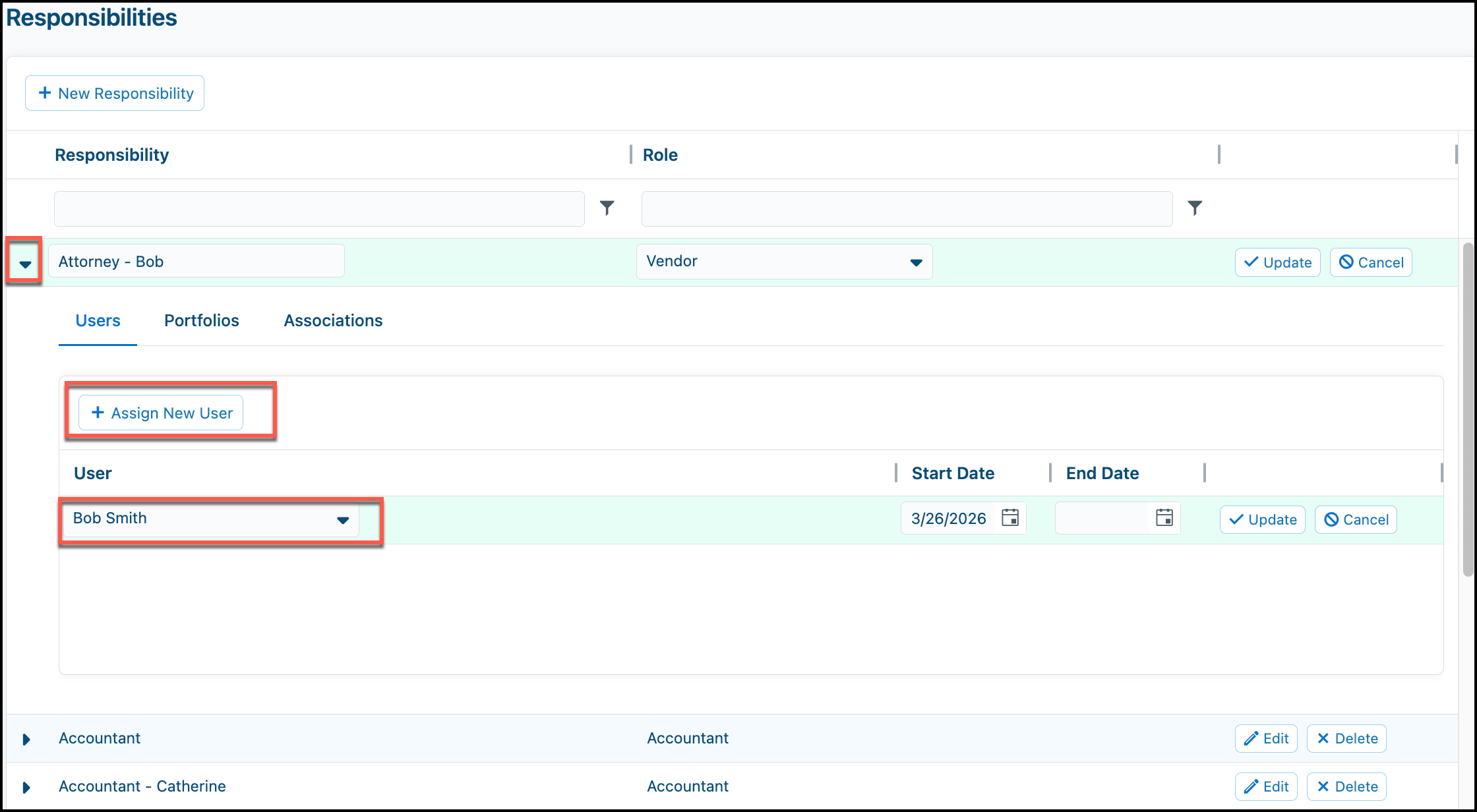Click the New Responsibility button
This screenshot has width=1477, height=812.
pos(115,93)
